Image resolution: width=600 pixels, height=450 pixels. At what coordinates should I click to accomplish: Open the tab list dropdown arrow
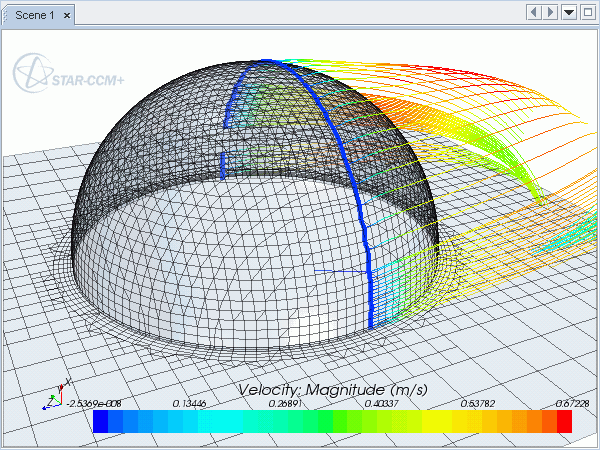tap(568, 12)
